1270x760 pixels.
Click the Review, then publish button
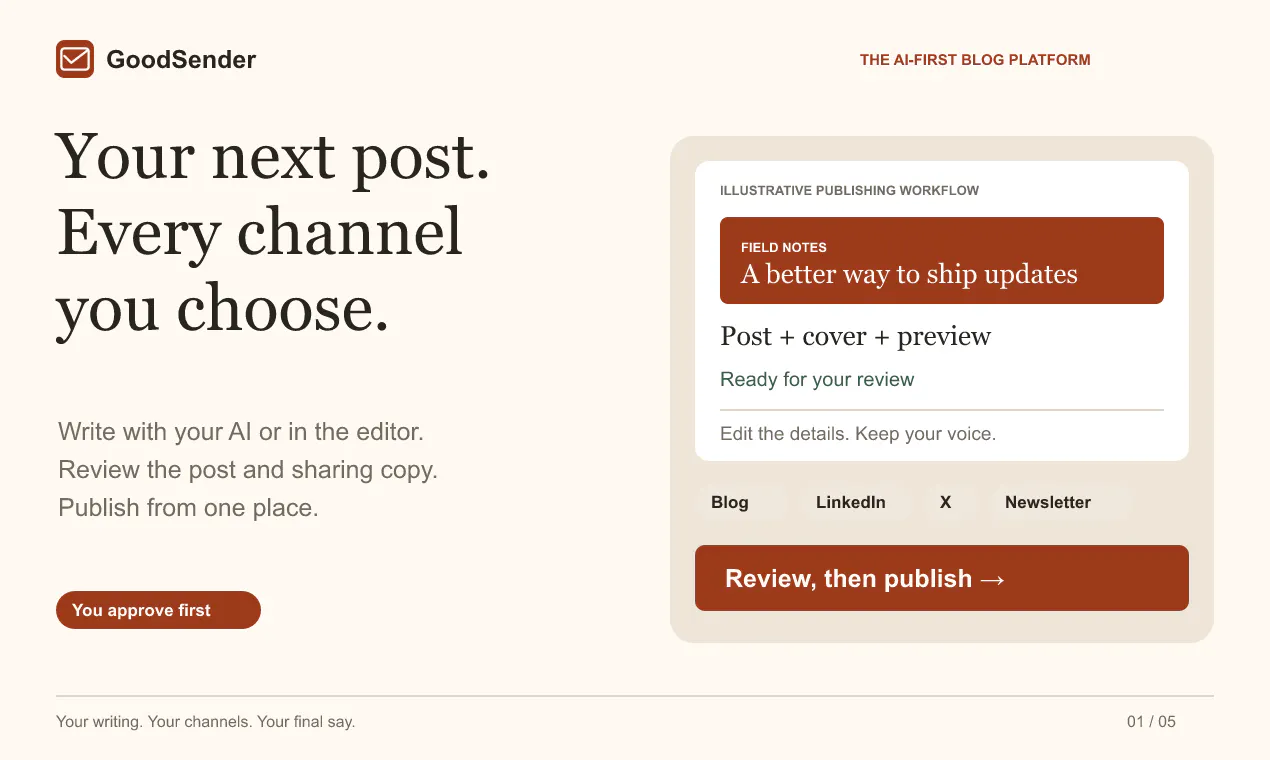(x=942, y=578)
